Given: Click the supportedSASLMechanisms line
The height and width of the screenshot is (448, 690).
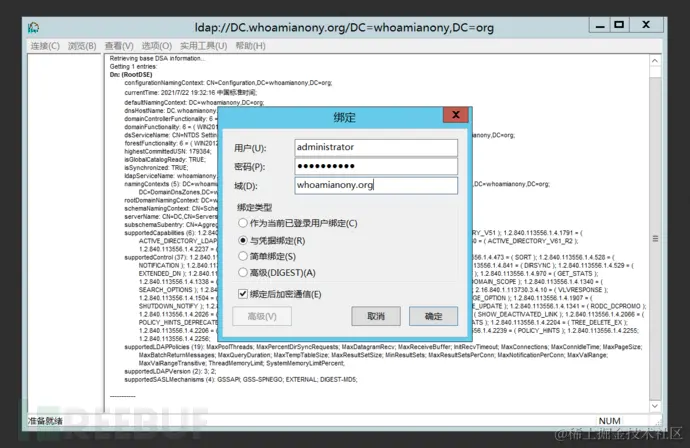Looking at the screenshot, I should [241, 379].
